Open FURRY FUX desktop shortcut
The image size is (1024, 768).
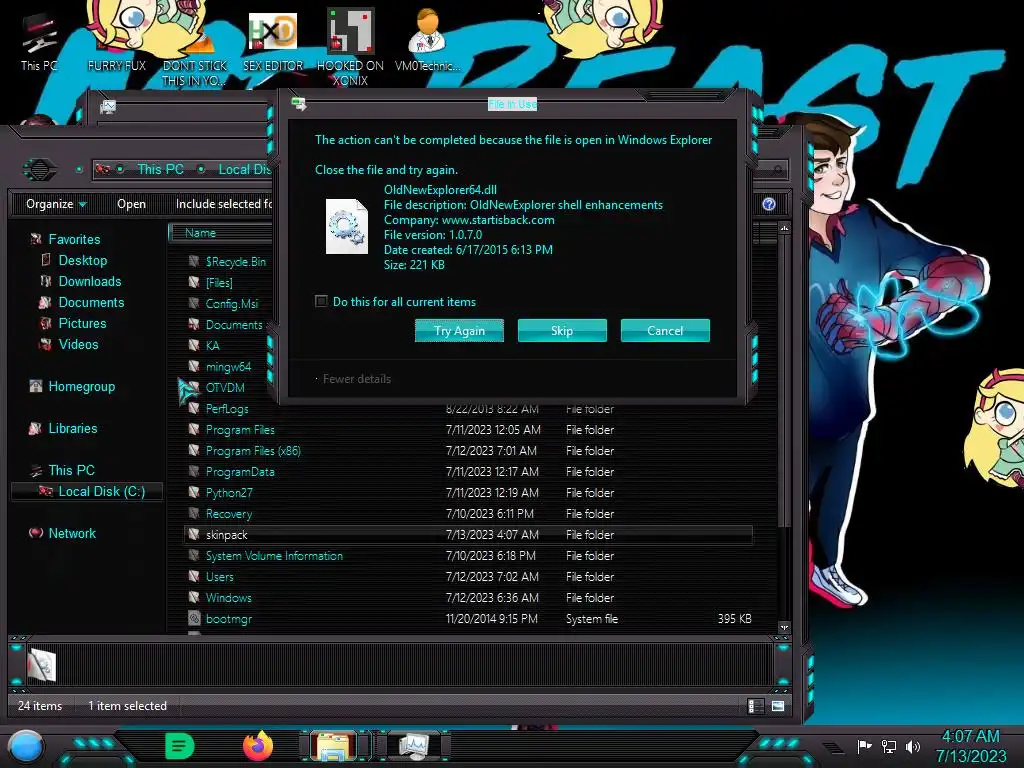pos(117,41)
